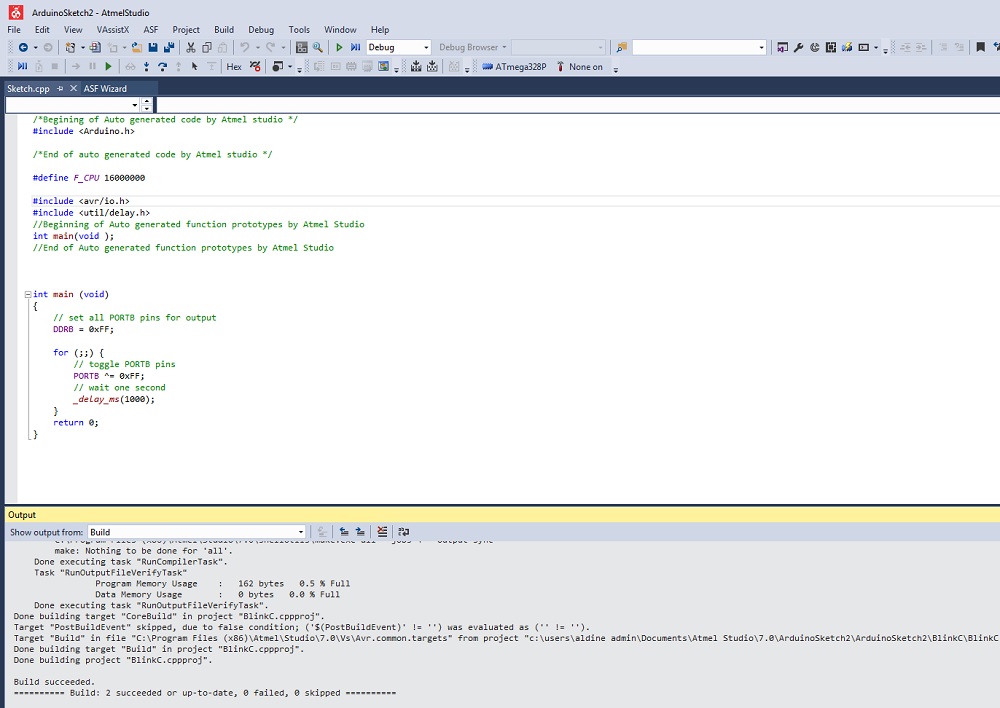Switch to the Sketch.cpp tab

pyautogui.click(x=28, y=89)
